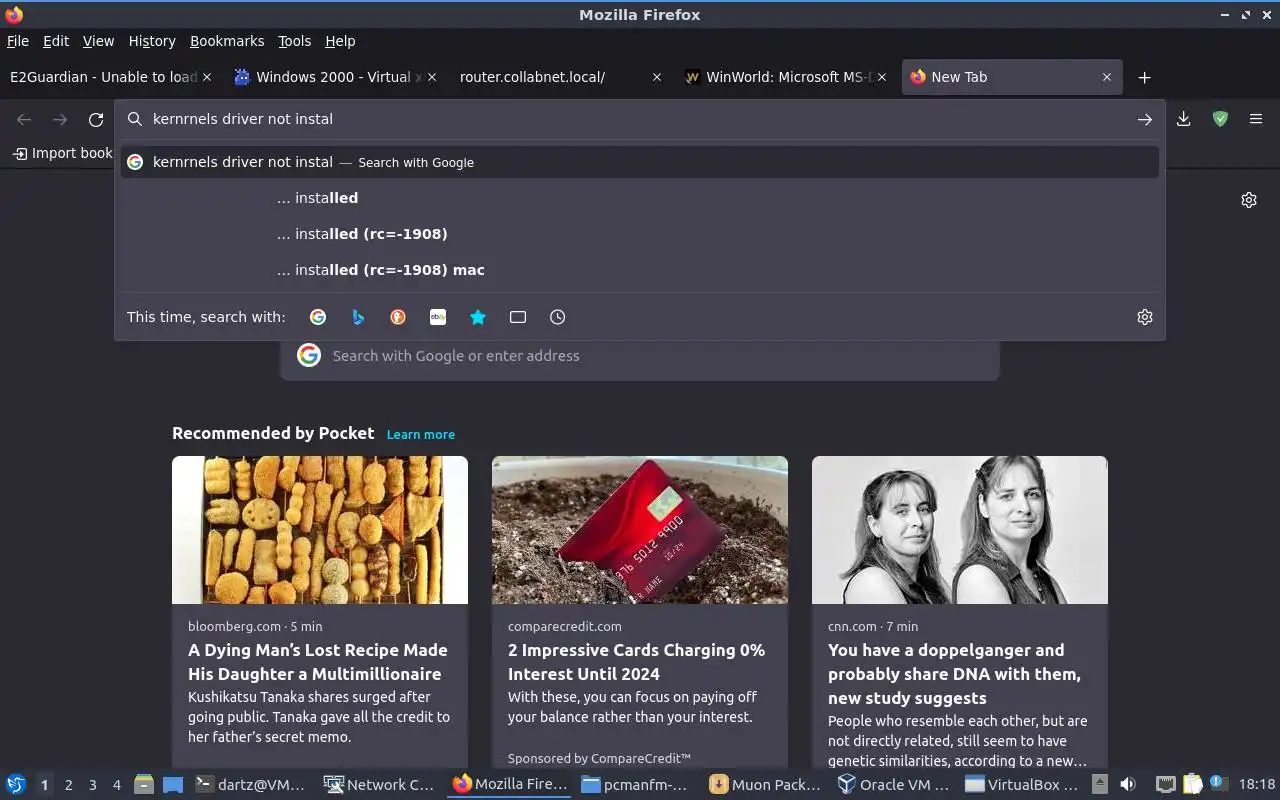Search this time with eBay icon

pos(438,317)
